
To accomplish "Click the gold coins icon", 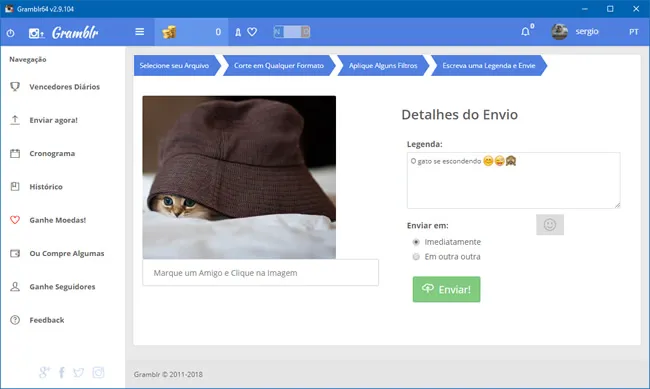I will tap(169, 32).
